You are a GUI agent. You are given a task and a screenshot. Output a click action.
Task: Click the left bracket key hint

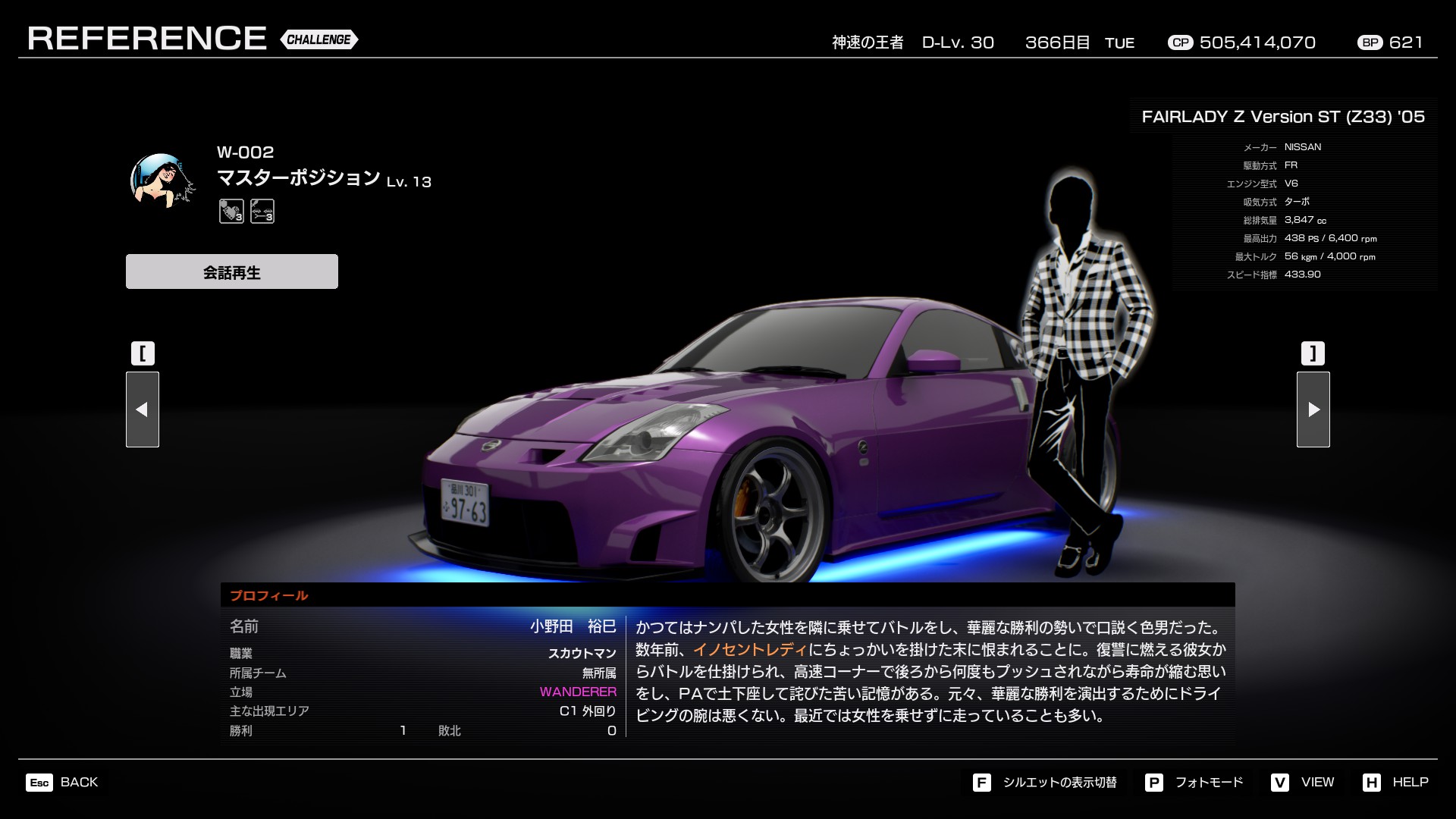[143, 353]
